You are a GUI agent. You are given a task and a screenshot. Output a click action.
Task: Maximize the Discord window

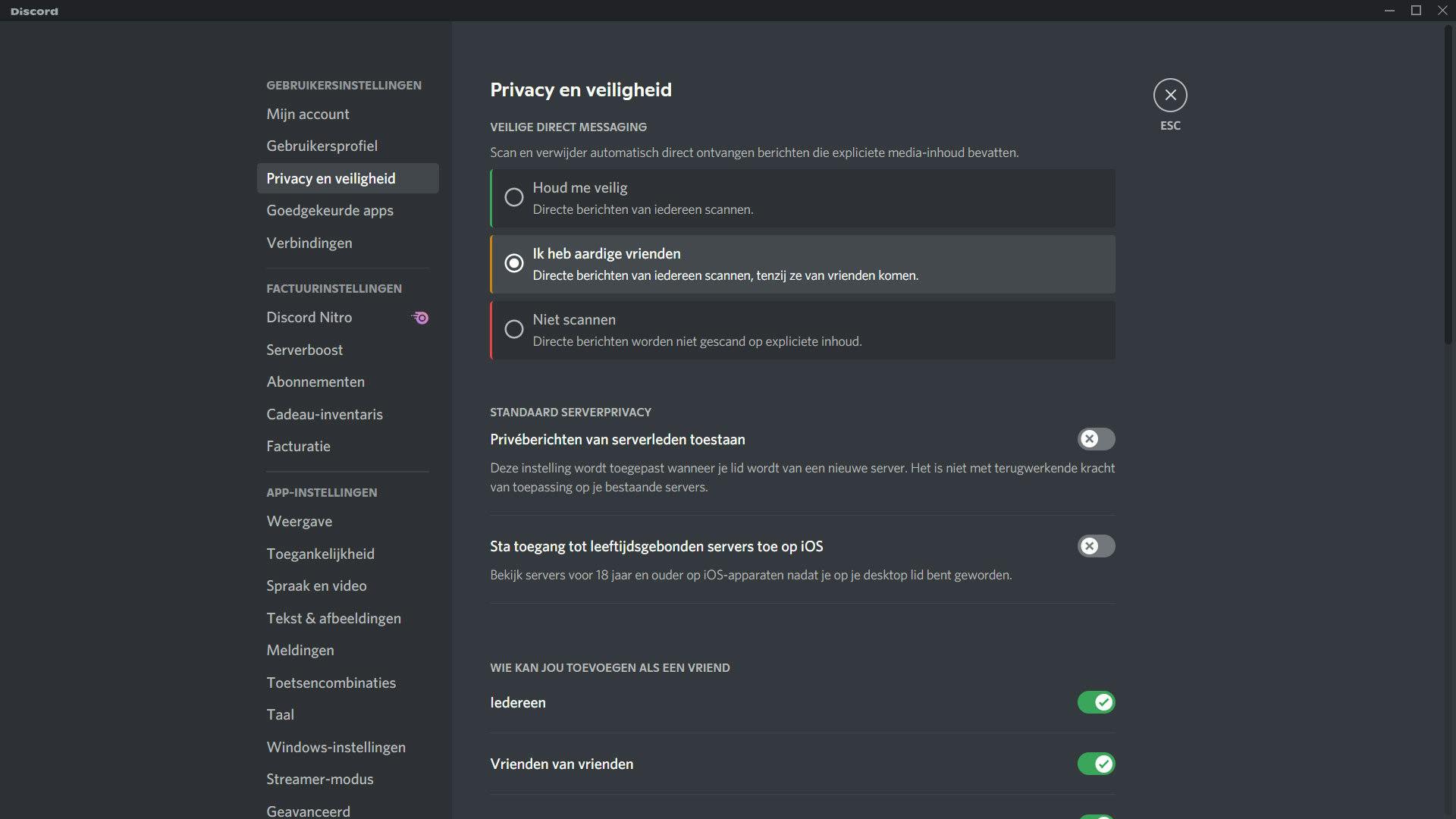click(1416, 11)
